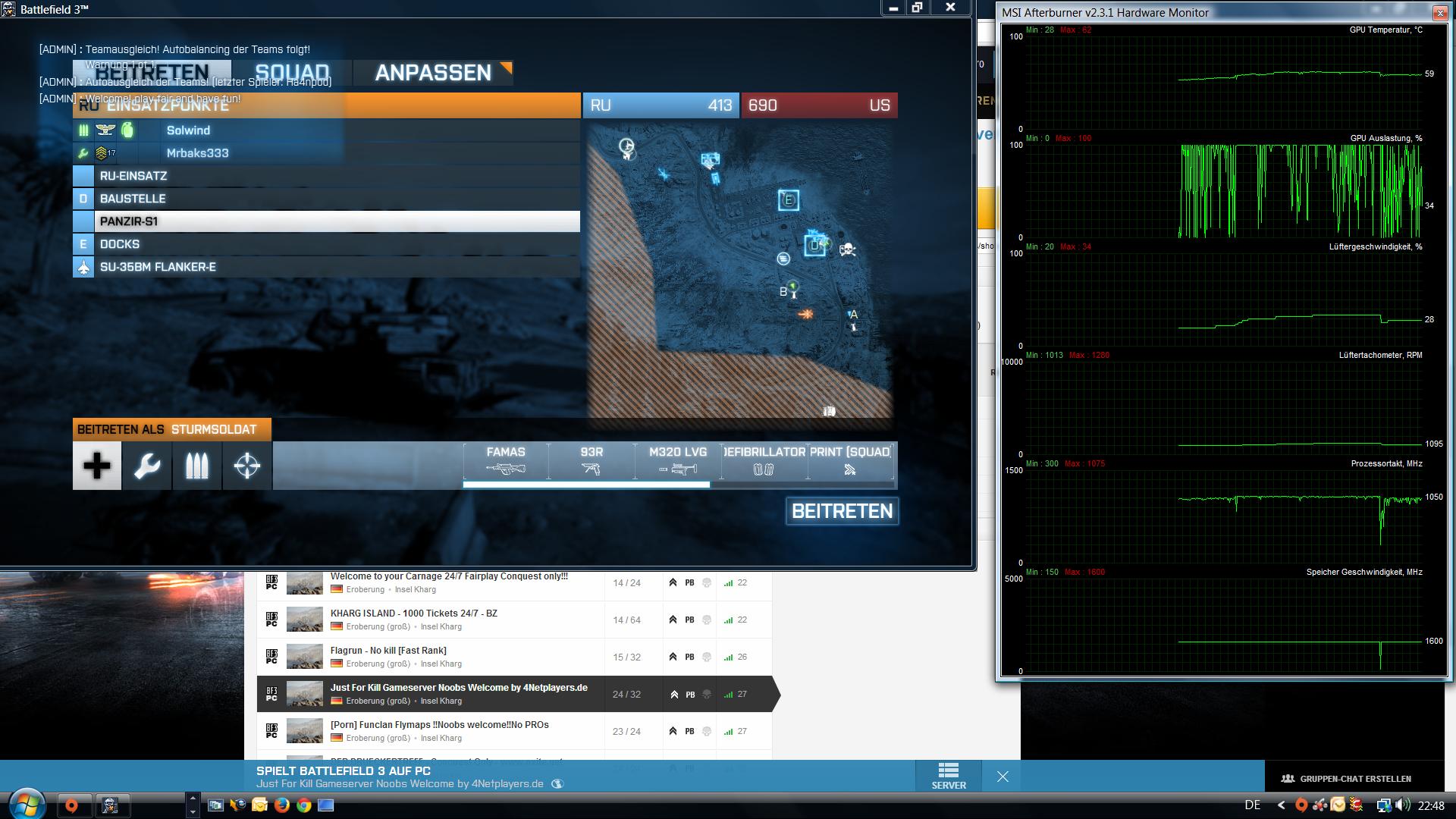Click the E flag marker on minimap
The image size is (1456, 819).
click(789, 200)
